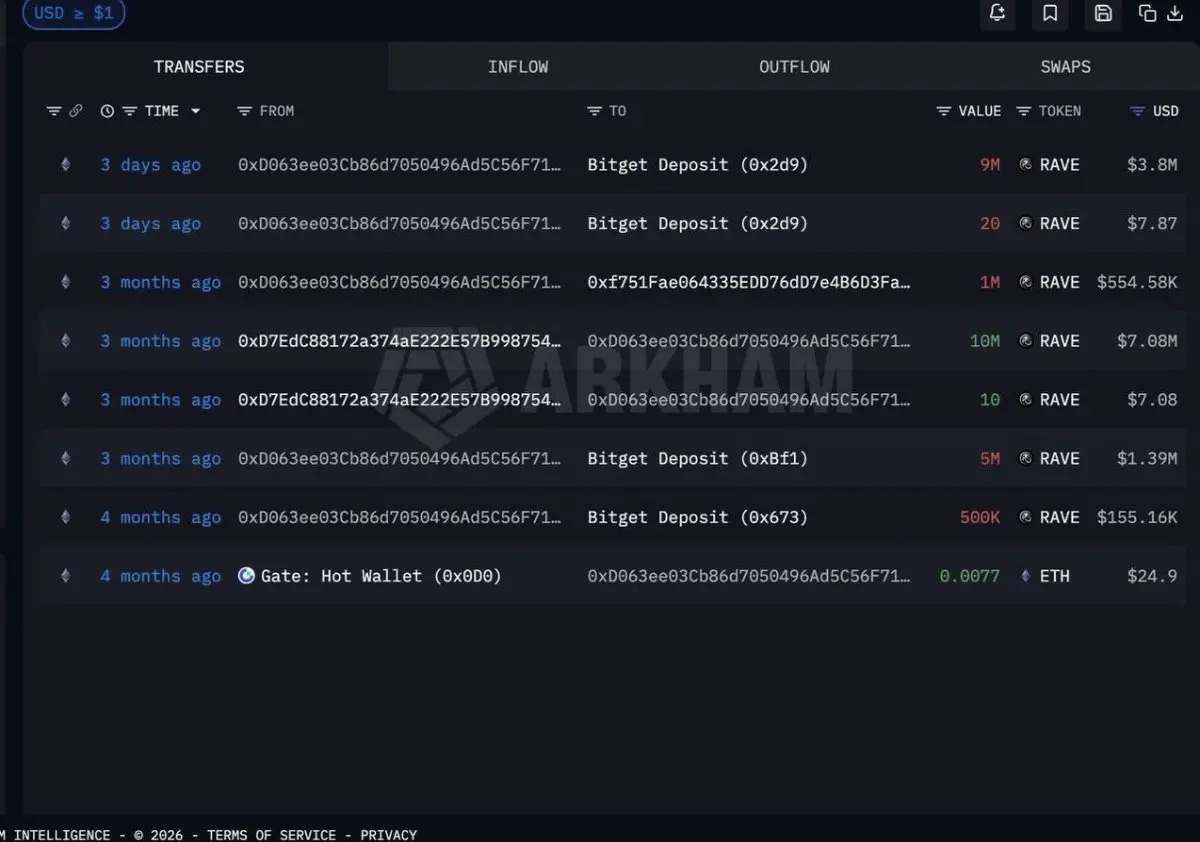Open the FROM column filter icon
Viewport: 1200px width, 842px height.
click(244, 111)
